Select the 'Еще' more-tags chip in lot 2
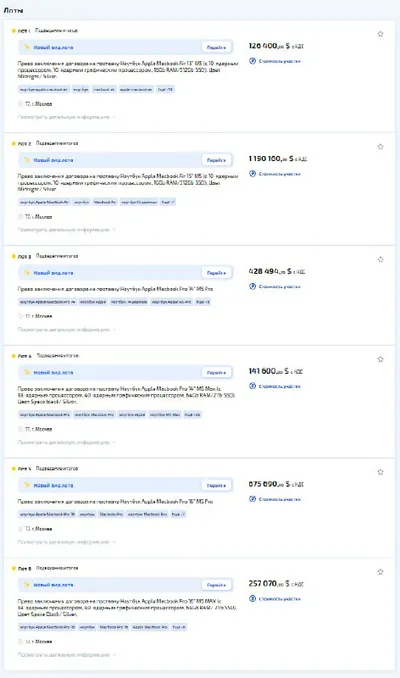Screen dimensions: 400x678 pos(168,202)
